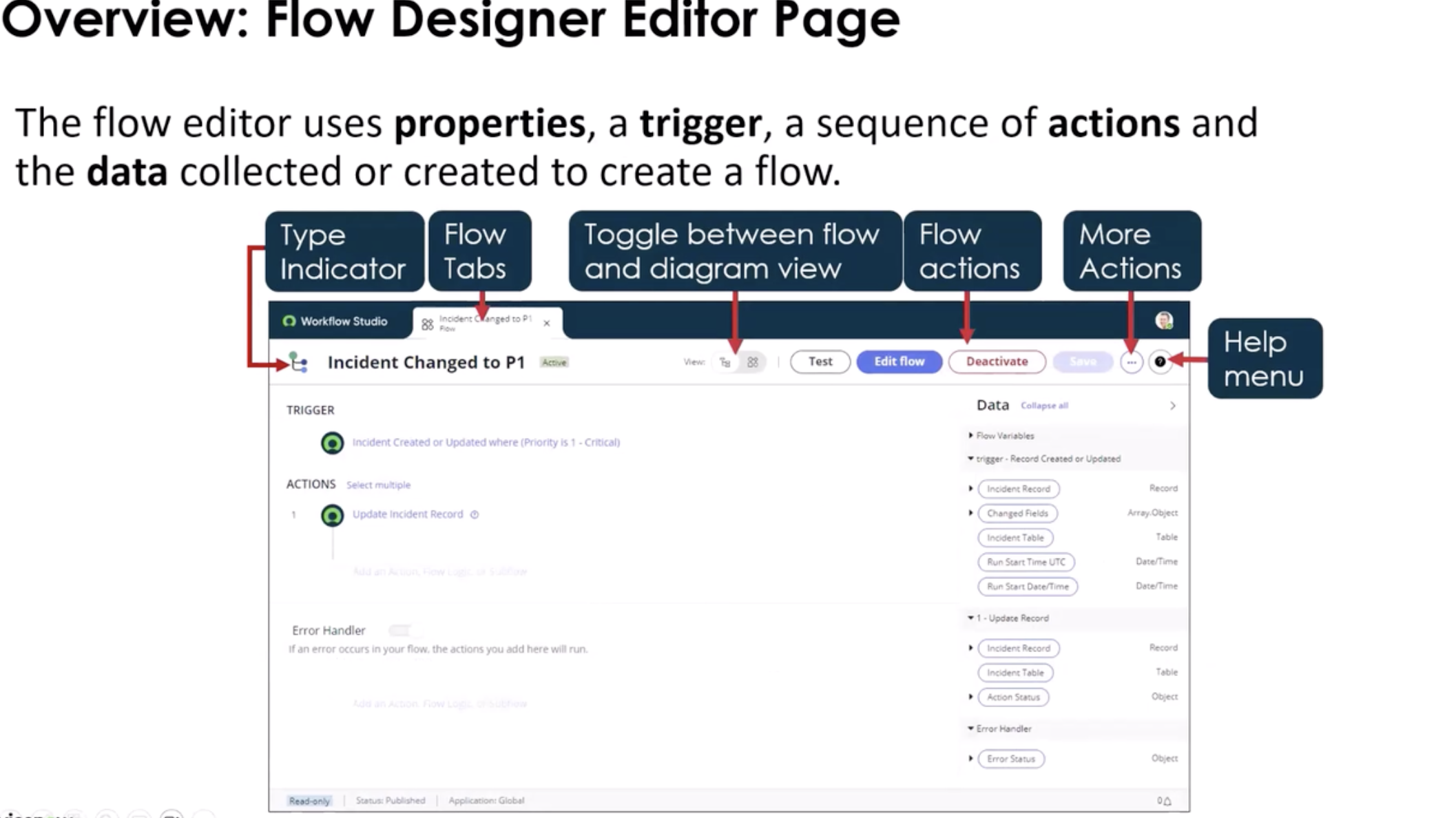
Task: Click the Workflow Studio tab
Action: pos(335,322)
